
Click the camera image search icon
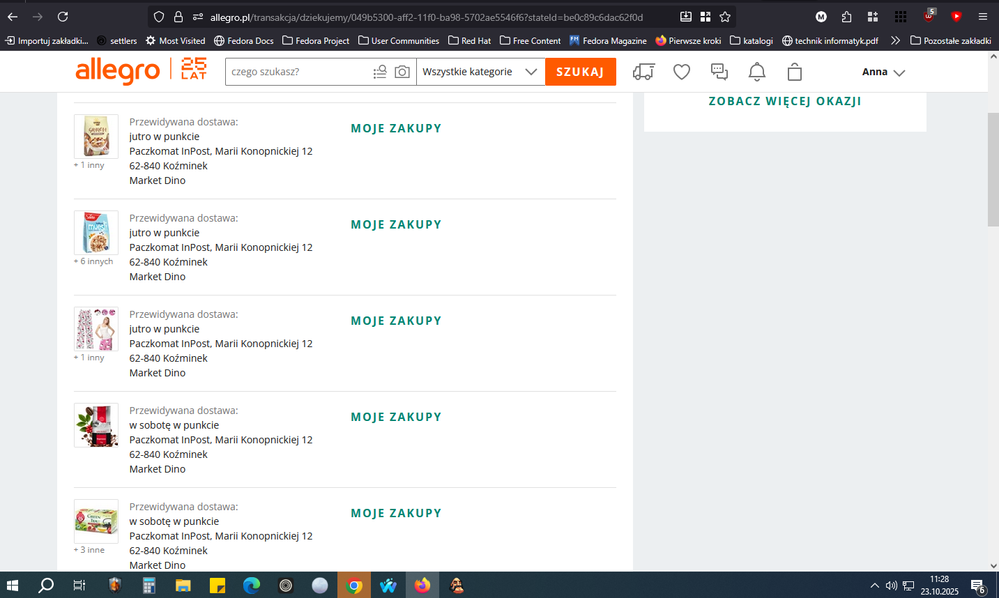[402, 72]
